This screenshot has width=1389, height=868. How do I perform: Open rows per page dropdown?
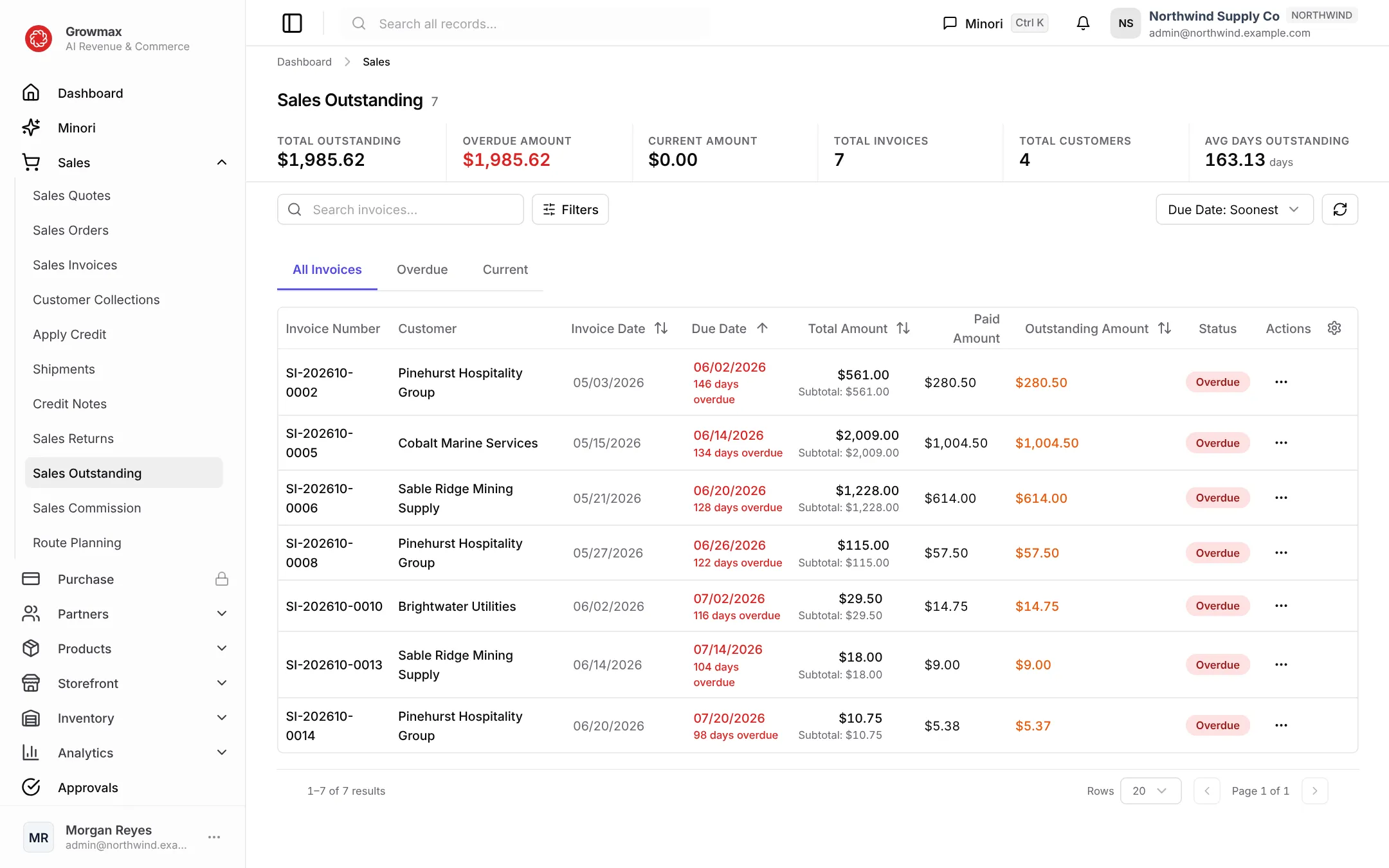pyautogui.click(x=1150, y=791)
